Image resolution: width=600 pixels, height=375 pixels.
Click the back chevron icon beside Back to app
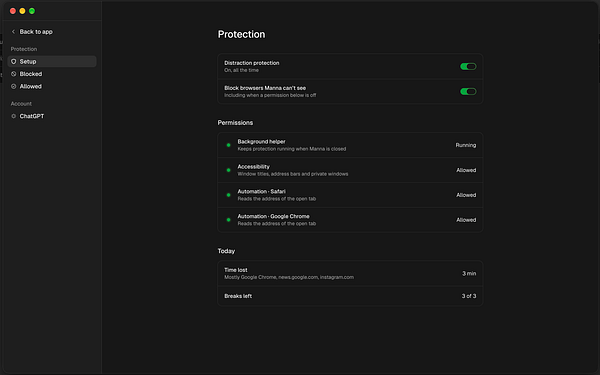coord(13,32)
